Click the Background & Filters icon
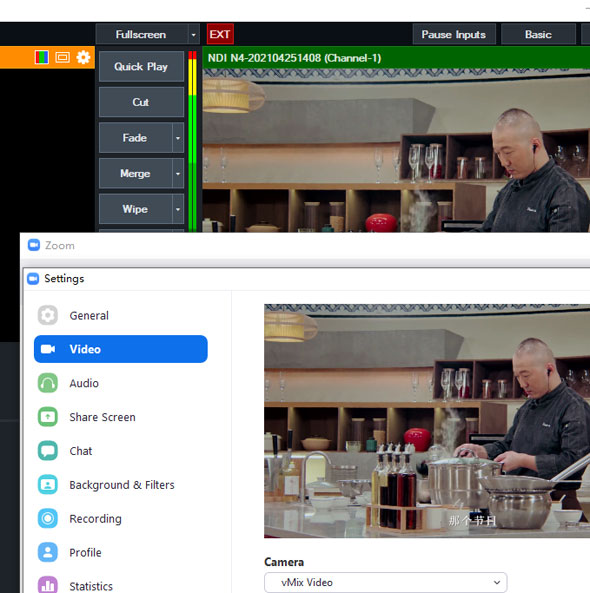Image resolution: width=590 pixels, height=593 pixels. click(x=48, y=484)
